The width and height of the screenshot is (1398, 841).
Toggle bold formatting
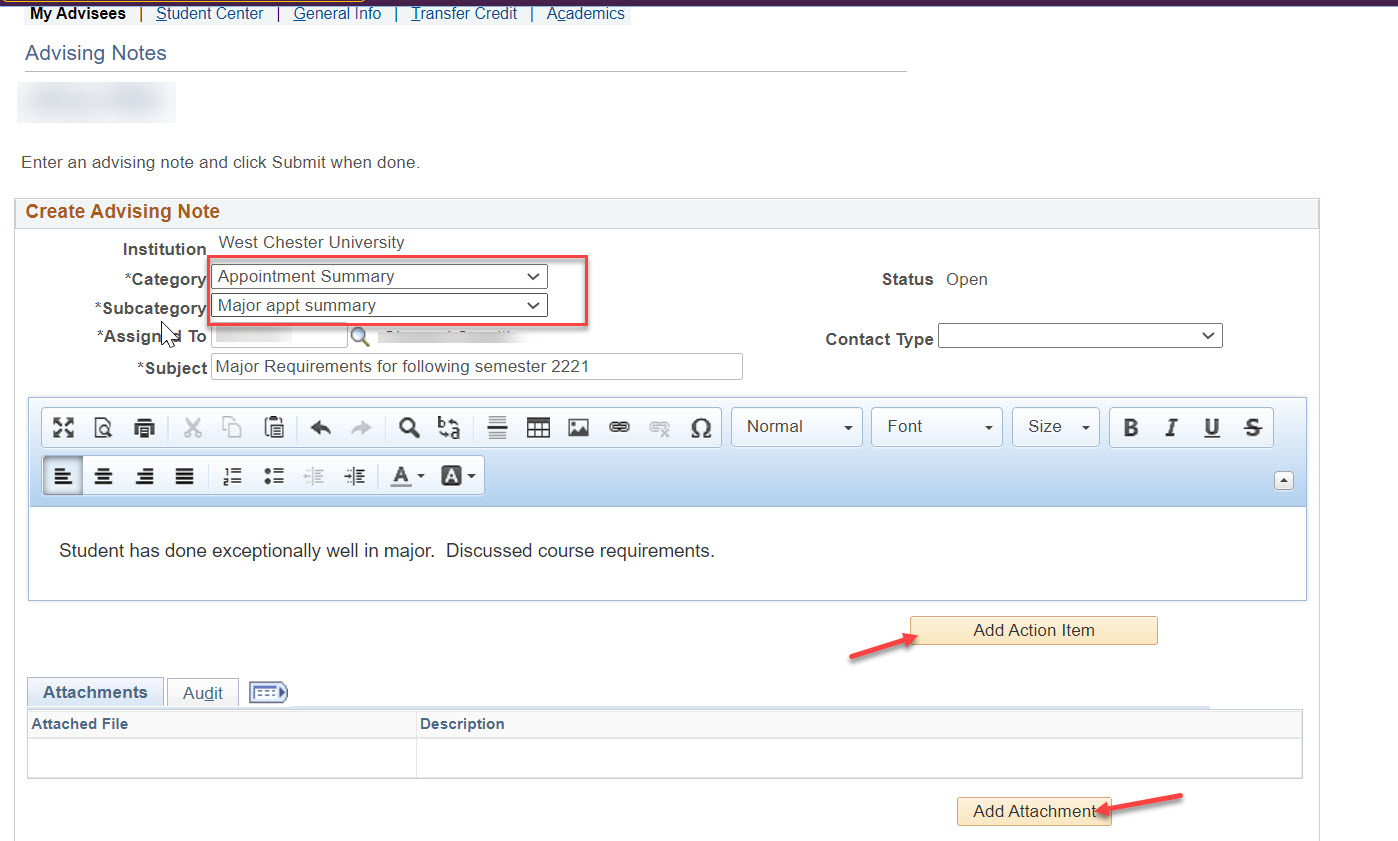pos(1131,428)
